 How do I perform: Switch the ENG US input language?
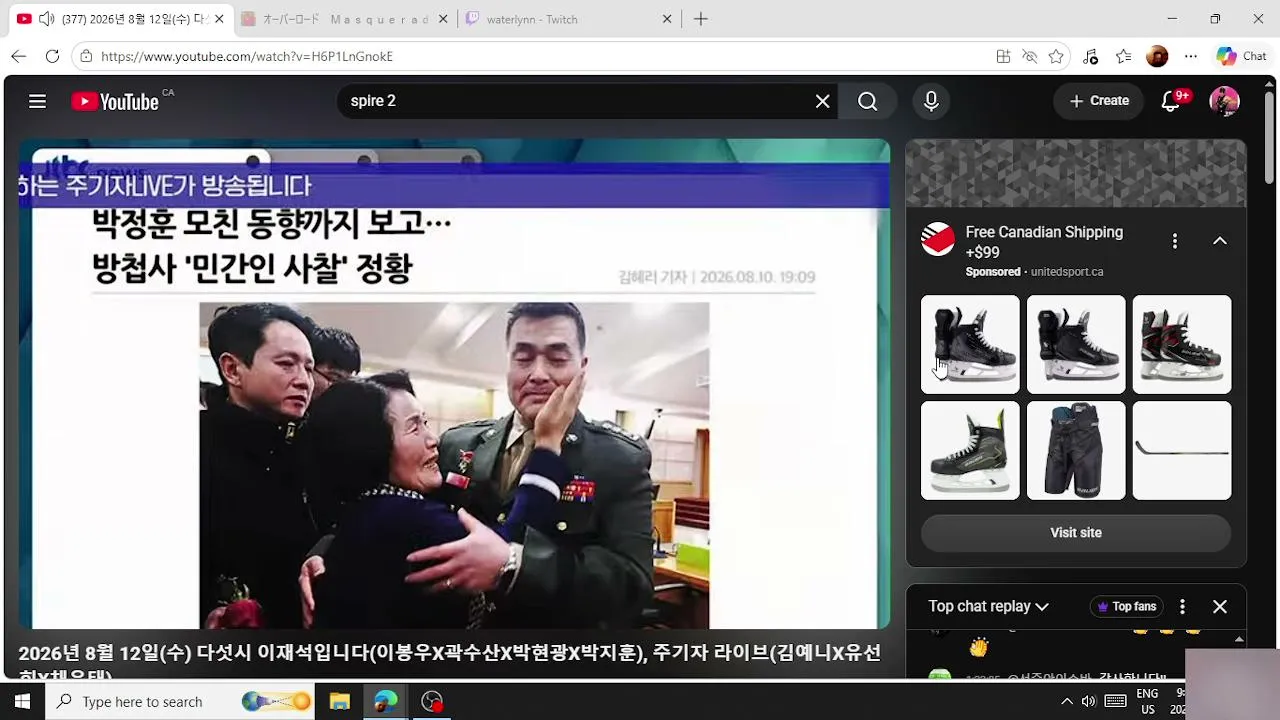[x=1147, y=701]
